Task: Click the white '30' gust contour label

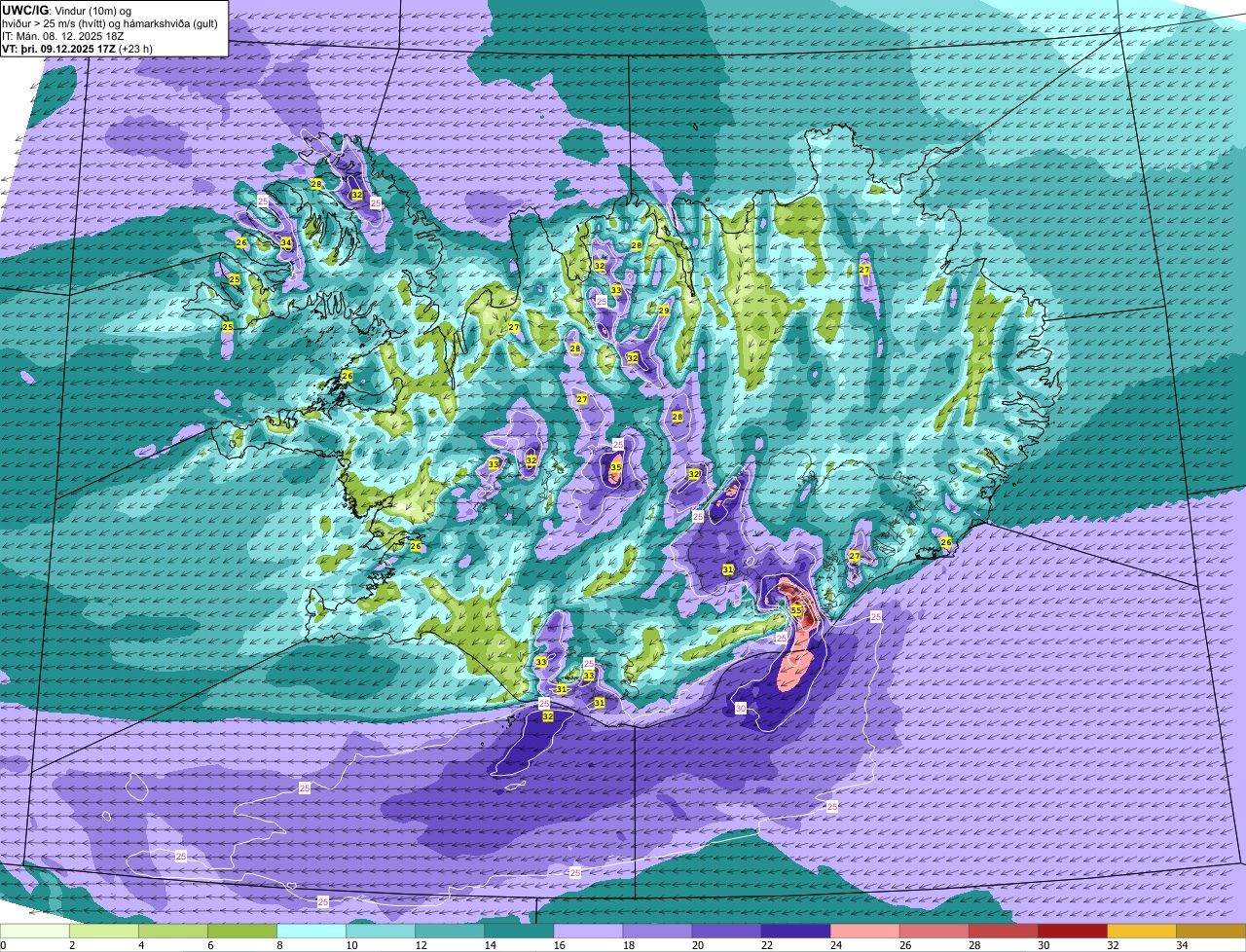Action: coord(740,708)
